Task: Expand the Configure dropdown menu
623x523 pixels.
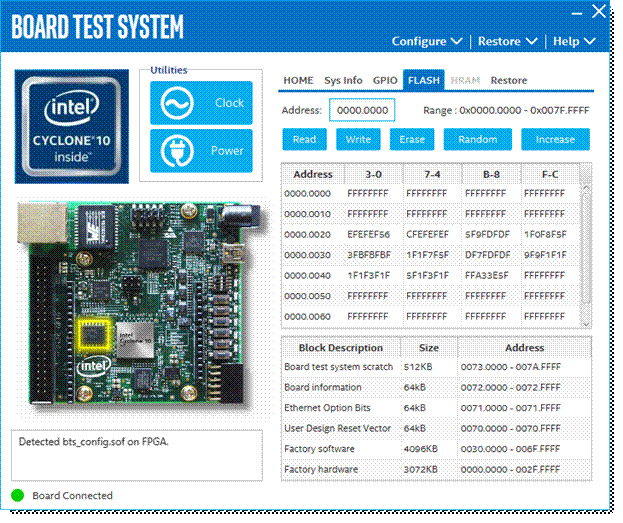Action: 427,41
